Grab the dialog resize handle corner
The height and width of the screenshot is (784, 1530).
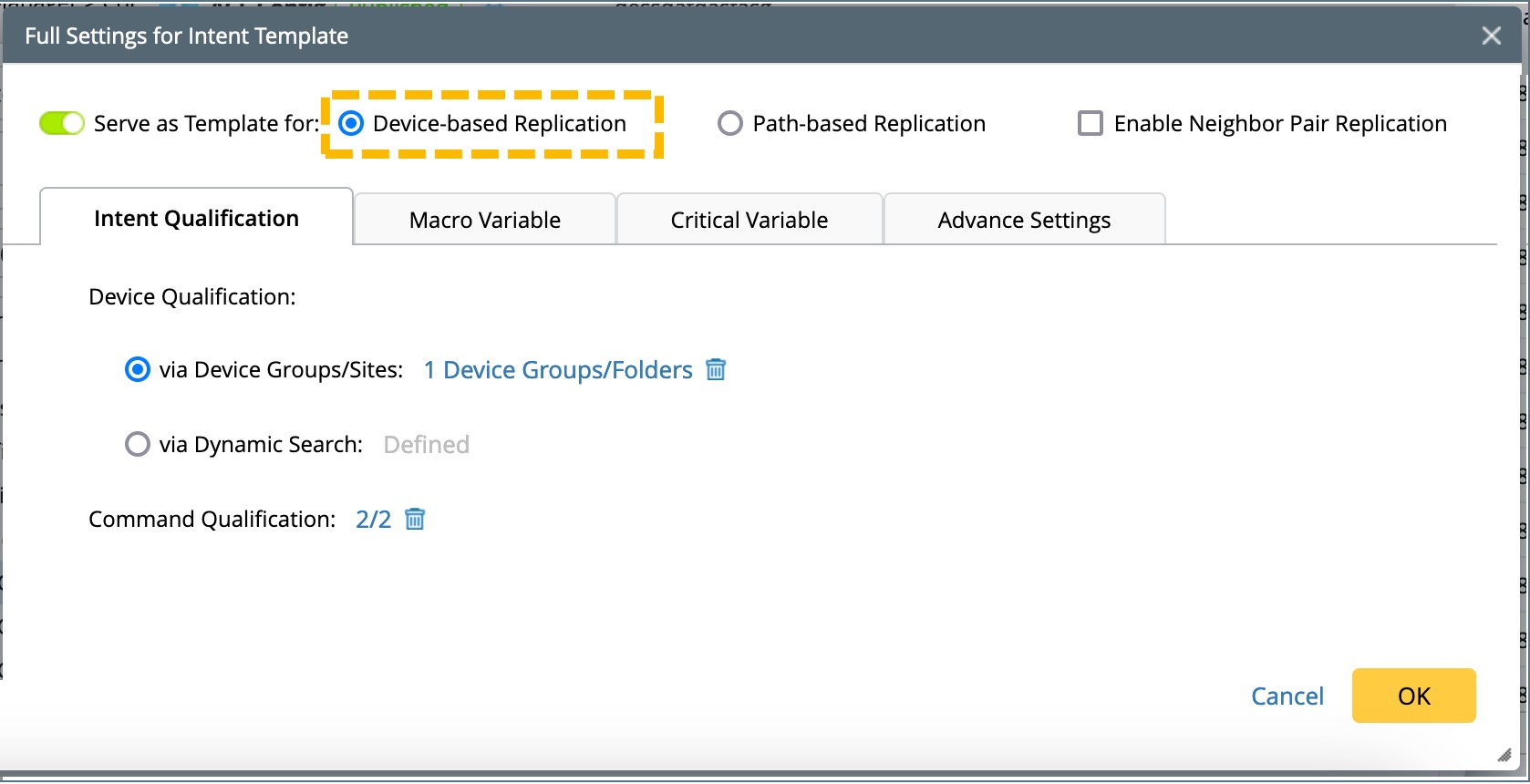(1504, 755)
